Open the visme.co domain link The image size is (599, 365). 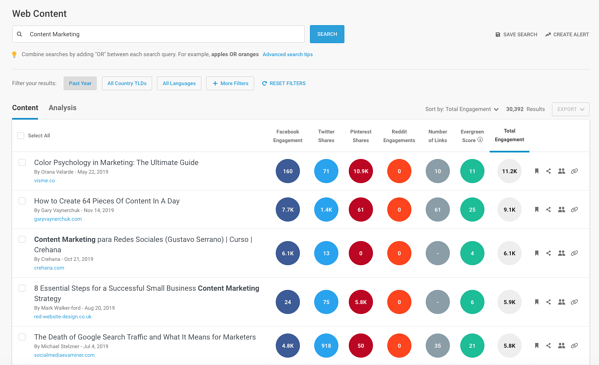pyautogui.click(x=44, y=180)
